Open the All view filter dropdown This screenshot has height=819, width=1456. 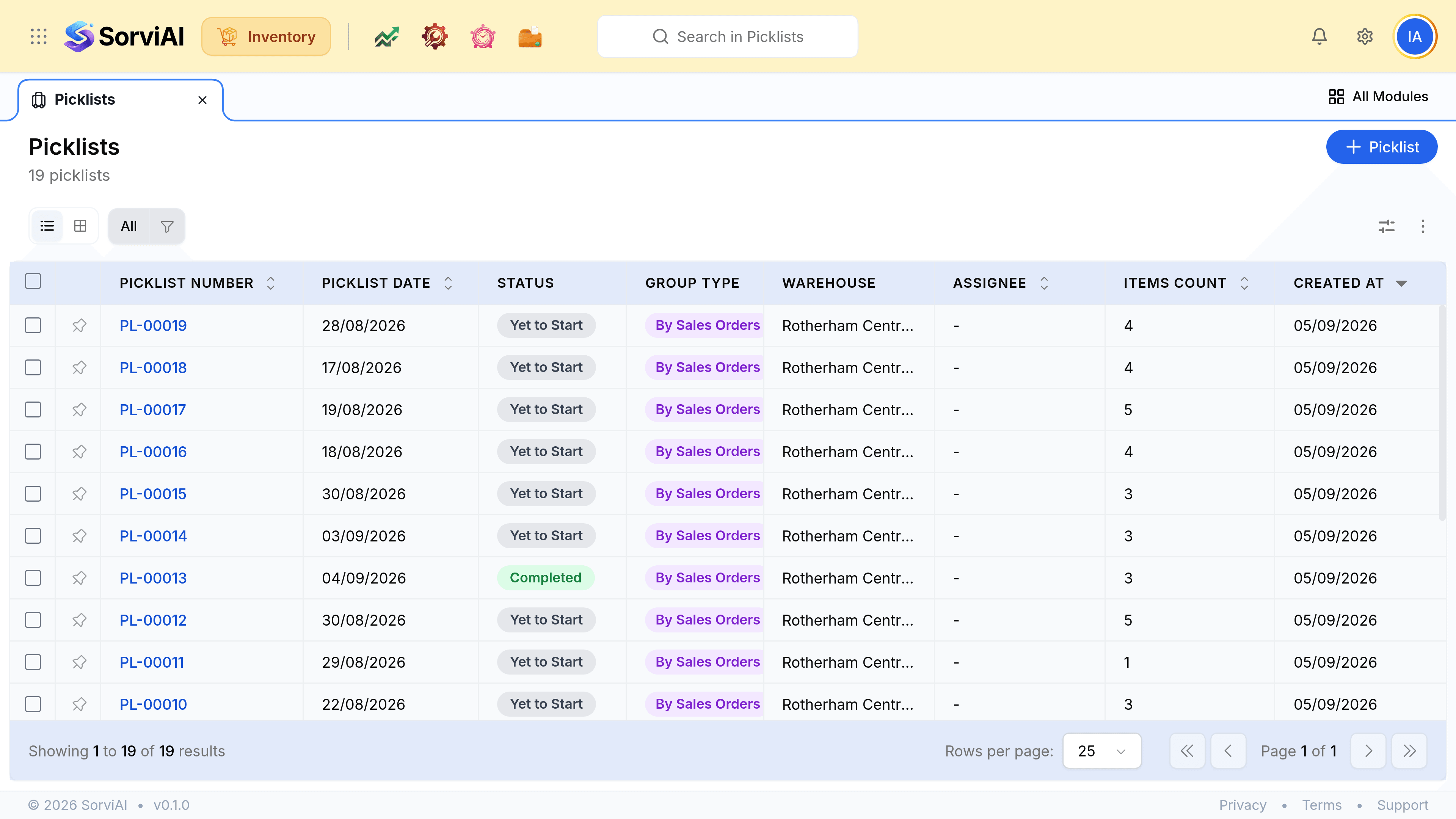coord(129,227)
